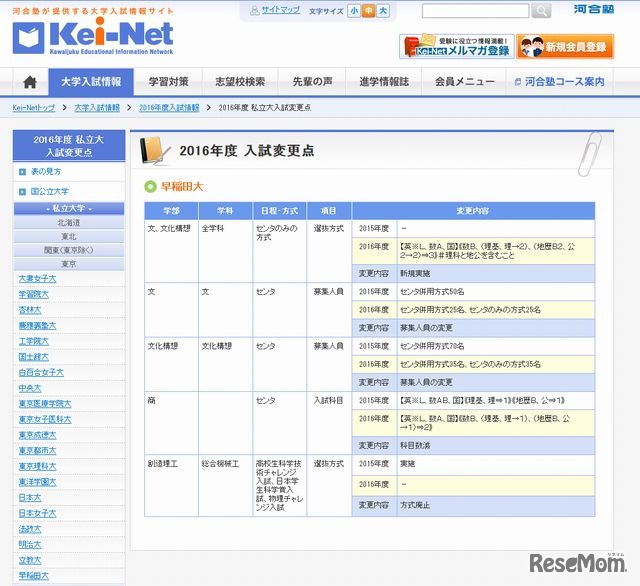Click the 表の見方 square bullet icon
This screenshot has width=640, height=586.
pos(22,172)
